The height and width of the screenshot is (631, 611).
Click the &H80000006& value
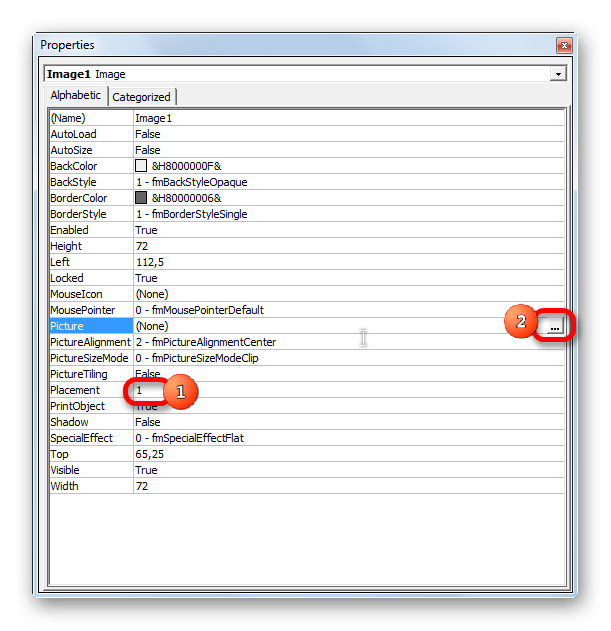coord(186,198)
